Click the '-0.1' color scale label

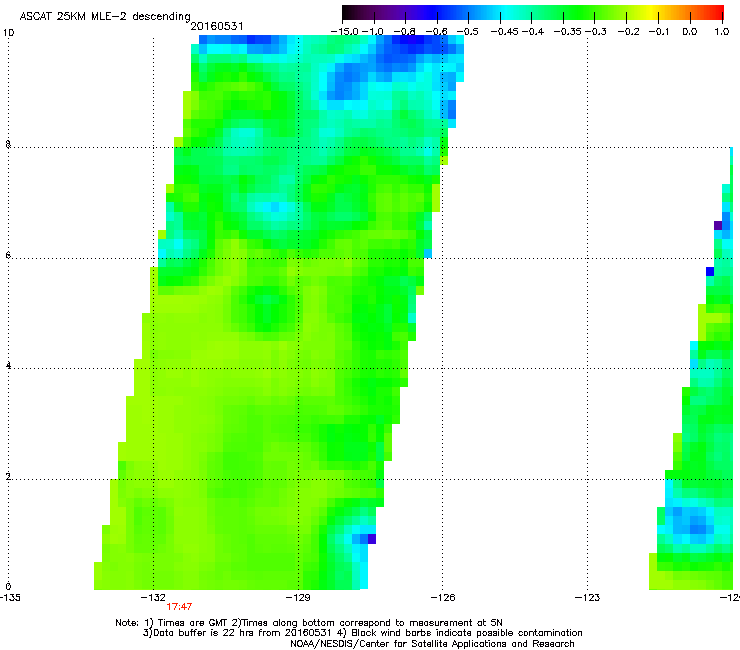click(x=659, y=32)
